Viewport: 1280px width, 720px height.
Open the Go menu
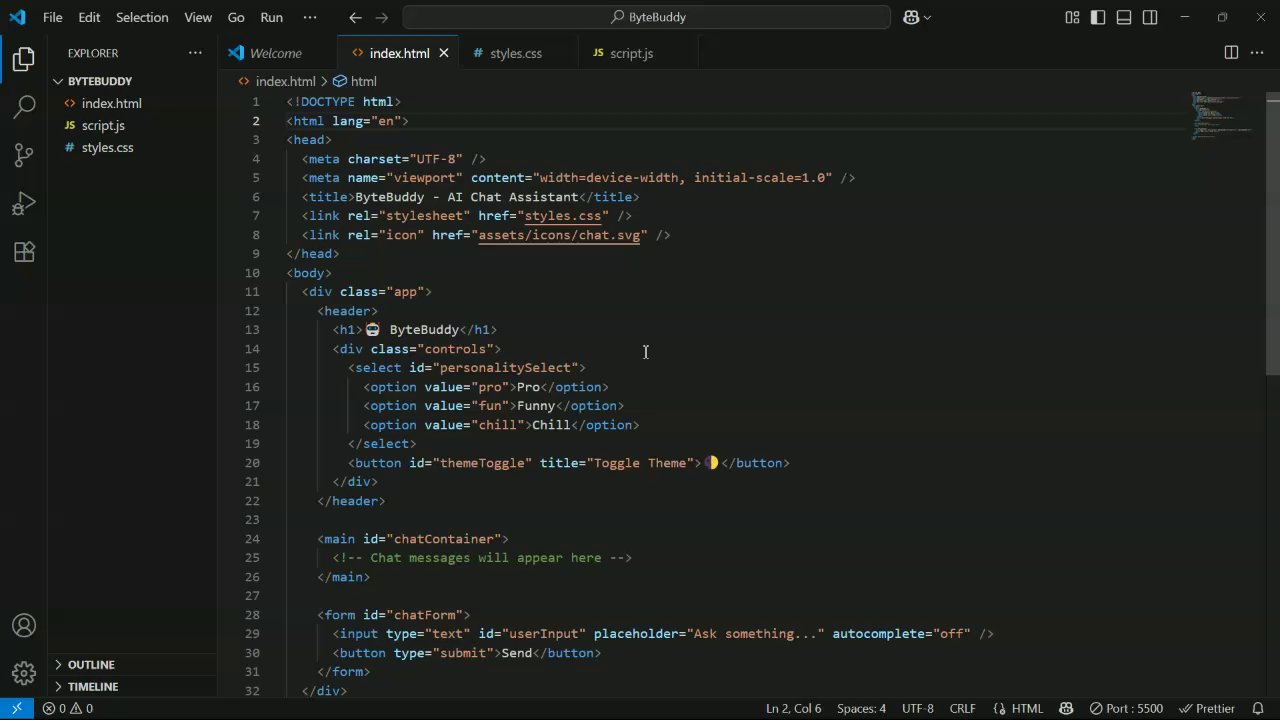pos(236,17)
